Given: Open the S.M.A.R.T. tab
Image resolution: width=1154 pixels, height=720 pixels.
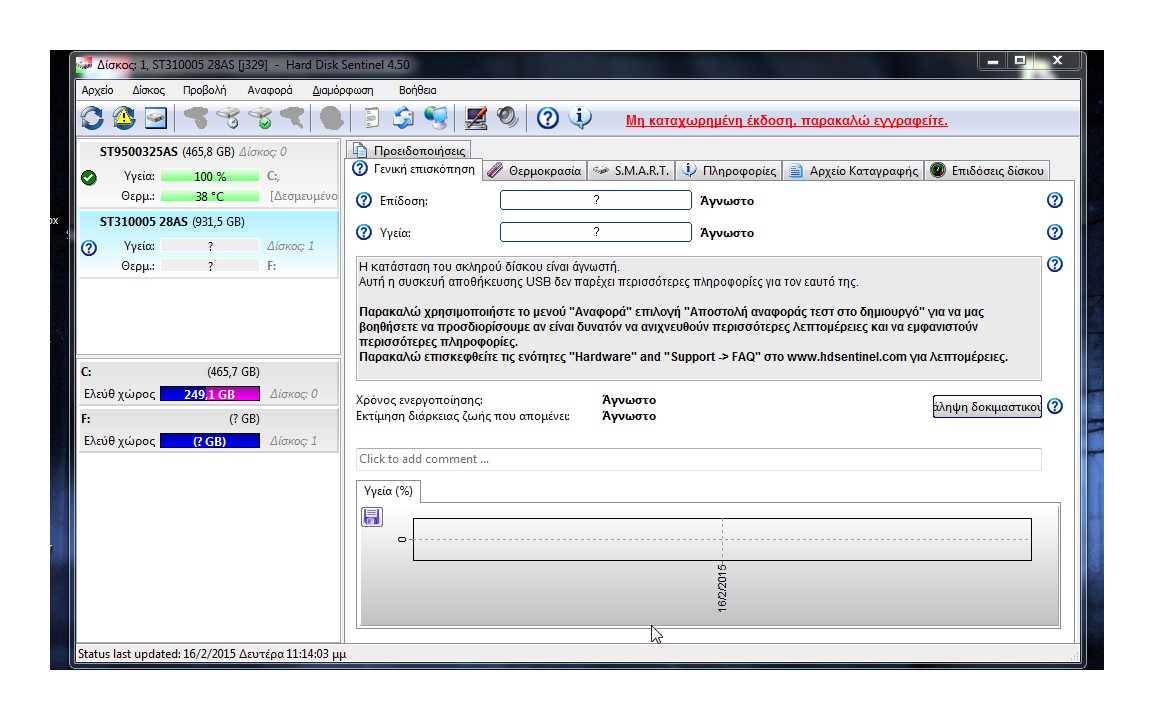Looking at the screenshot, I should [631, 171].
